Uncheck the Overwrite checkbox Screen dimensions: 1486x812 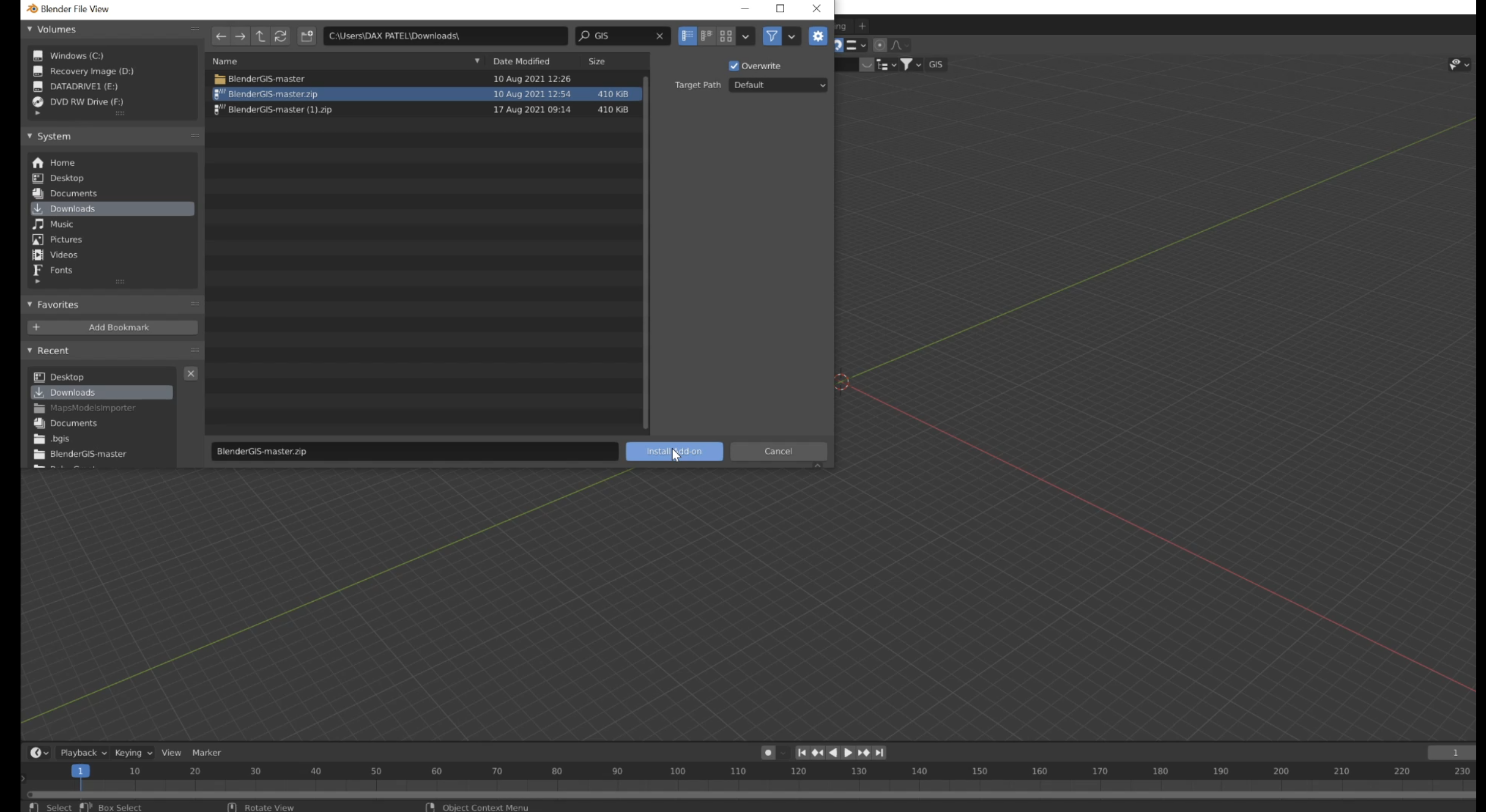pyautogui.click(x=734, y=67)
